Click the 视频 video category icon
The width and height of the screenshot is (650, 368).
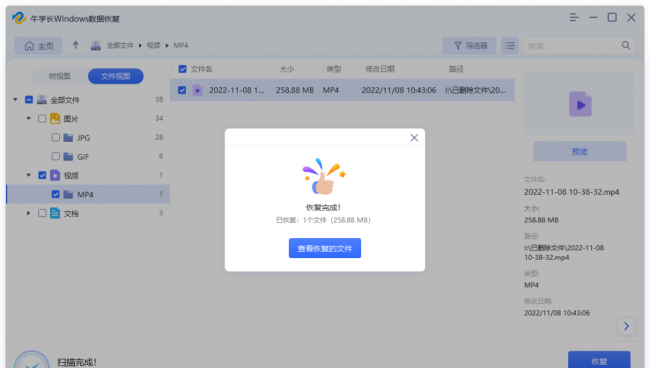tap(55, 175)
